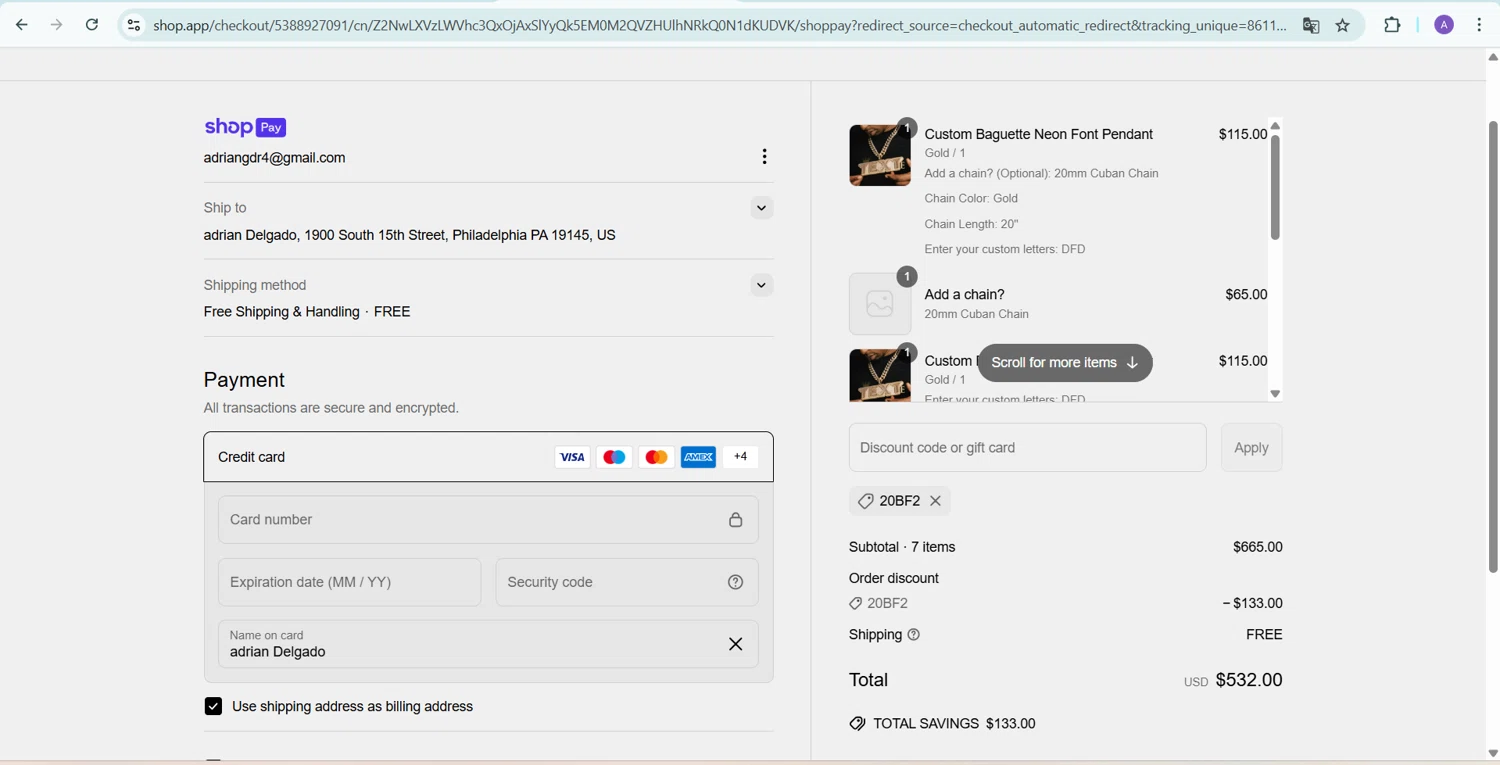The height and width of the screenshot is (765, 1500).
Task: Click the American Express icon
Action: [698, 457]
